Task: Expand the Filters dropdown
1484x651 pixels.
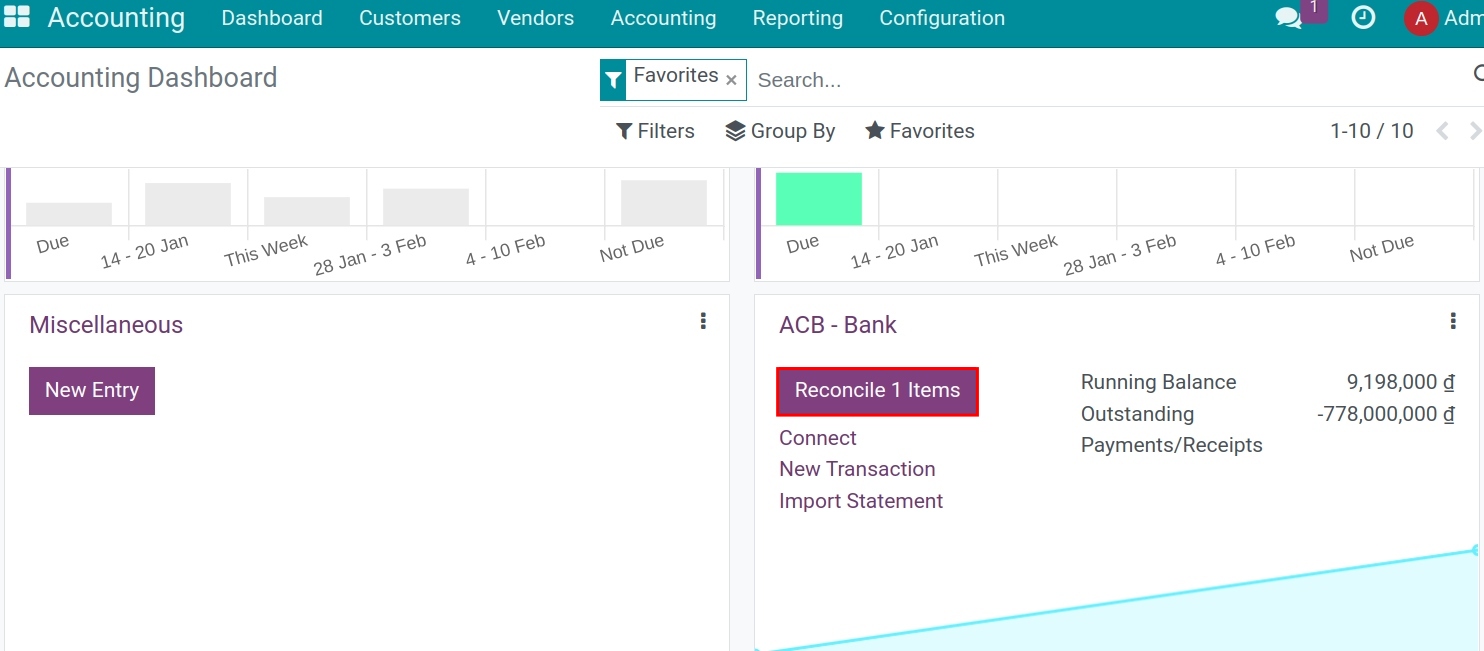Action: (655, 131)
